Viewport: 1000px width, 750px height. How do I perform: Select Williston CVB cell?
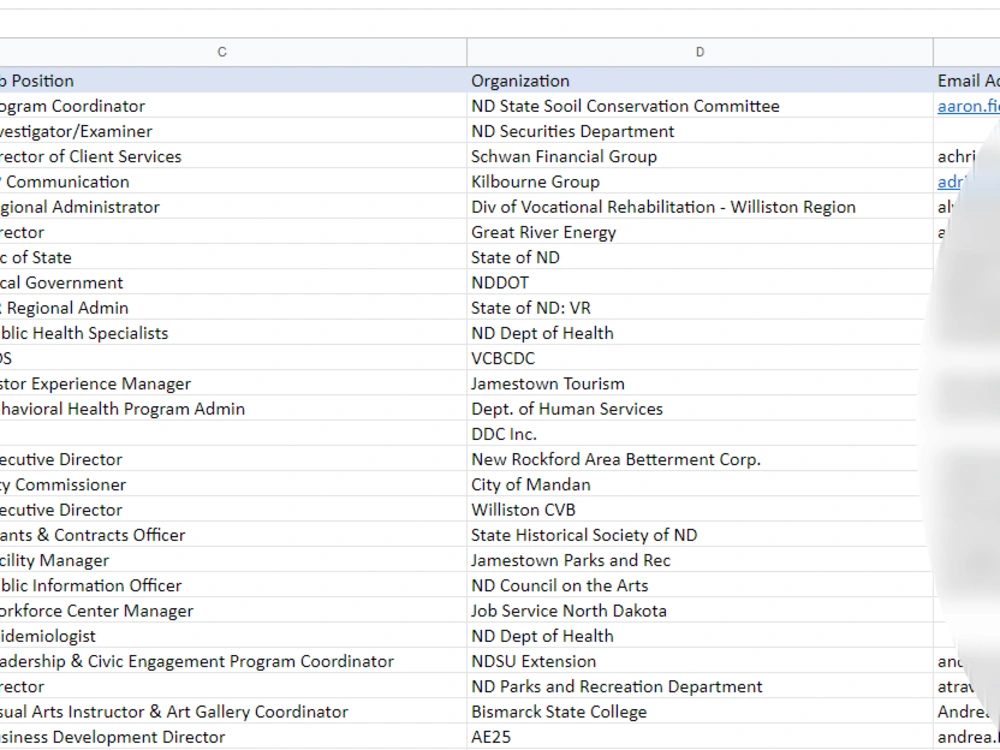700,510
